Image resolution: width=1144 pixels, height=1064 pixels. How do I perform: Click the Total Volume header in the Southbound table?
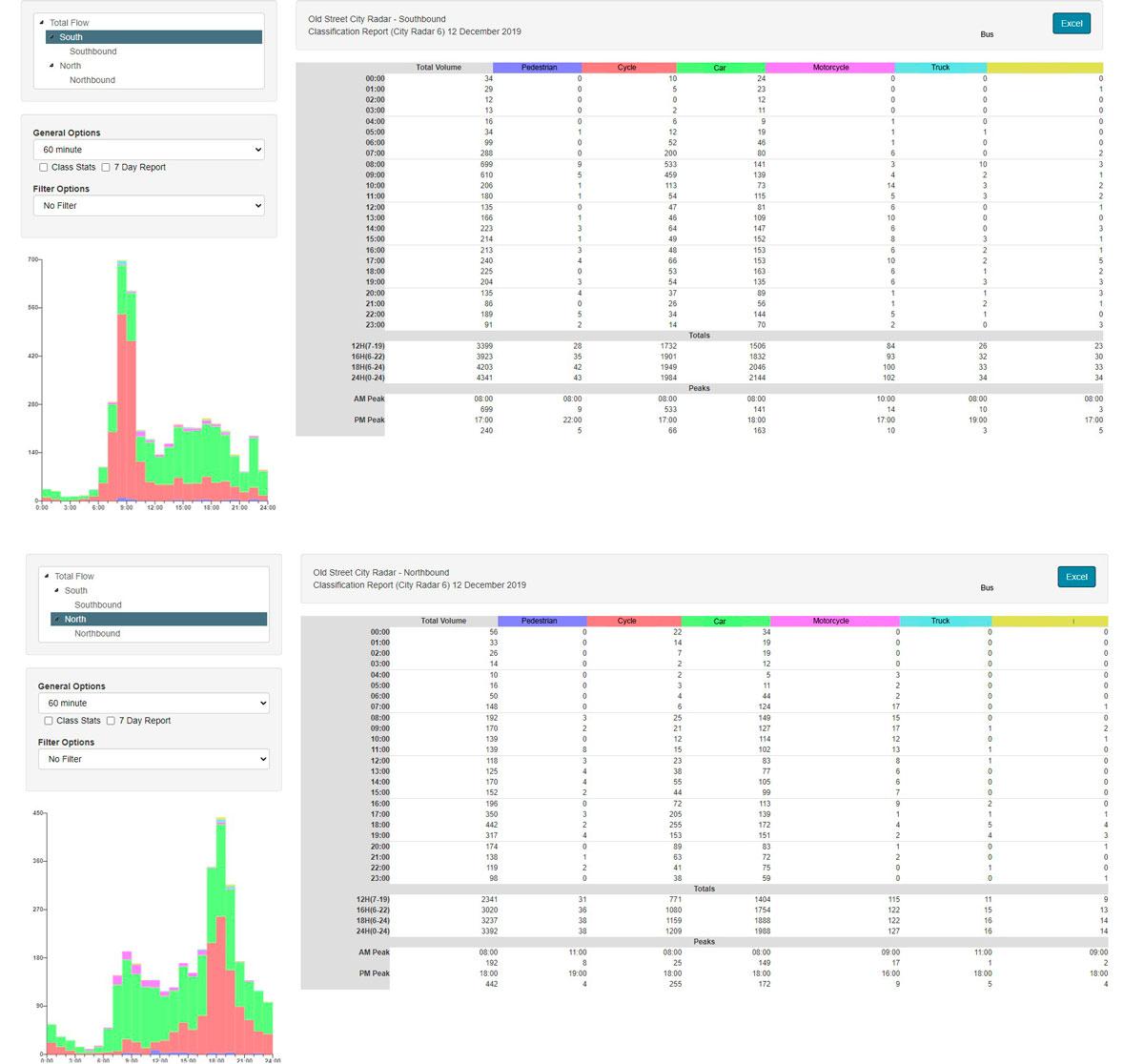point(439,68)
